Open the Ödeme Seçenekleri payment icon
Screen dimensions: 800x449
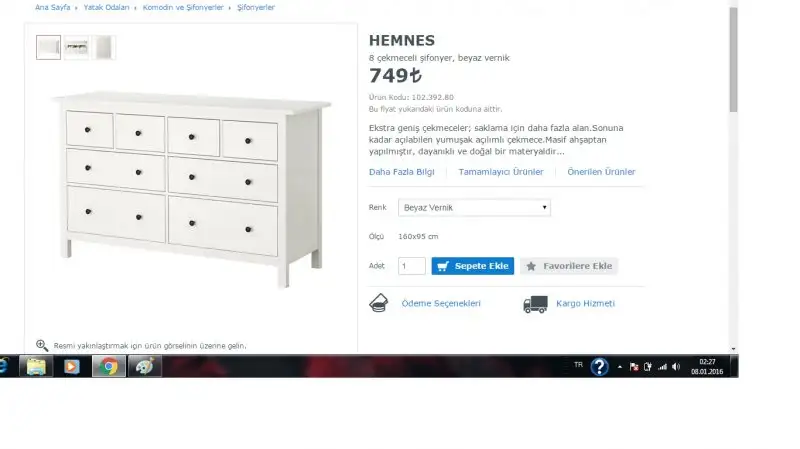(x=379, y=303)
